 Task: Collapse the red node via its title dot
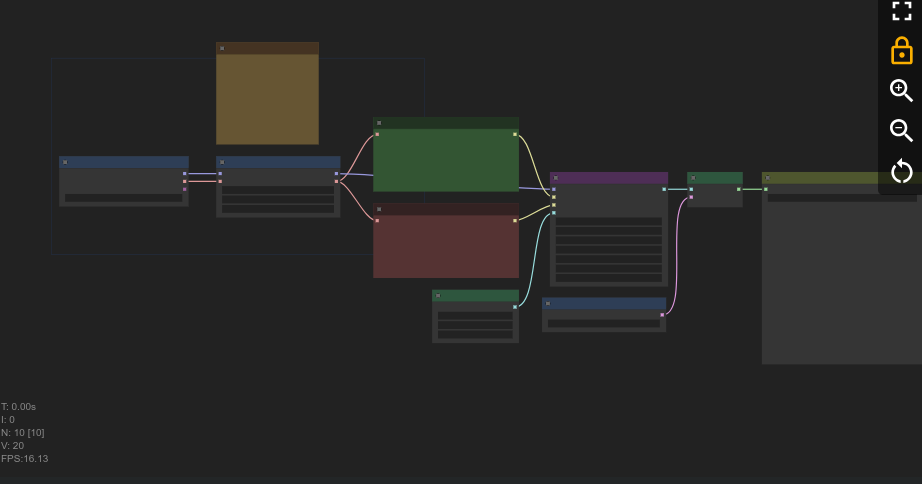(379, 209)
